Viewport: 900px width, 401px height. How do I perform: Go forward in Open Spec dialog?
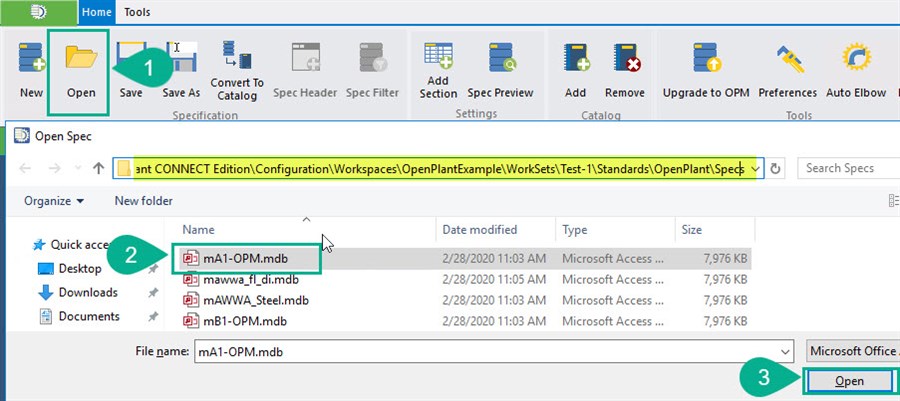point(56,169)
